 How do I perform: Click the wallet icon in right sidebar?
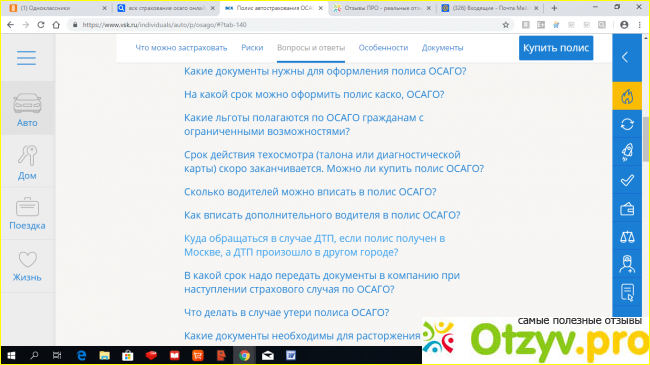(627, 209)
